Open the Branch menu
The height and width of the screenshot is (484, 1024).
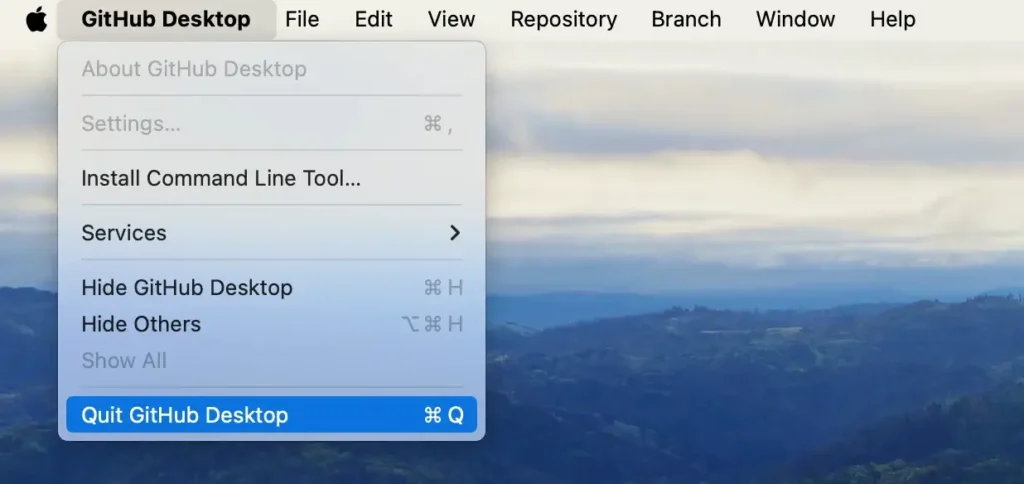coord(686,20)
